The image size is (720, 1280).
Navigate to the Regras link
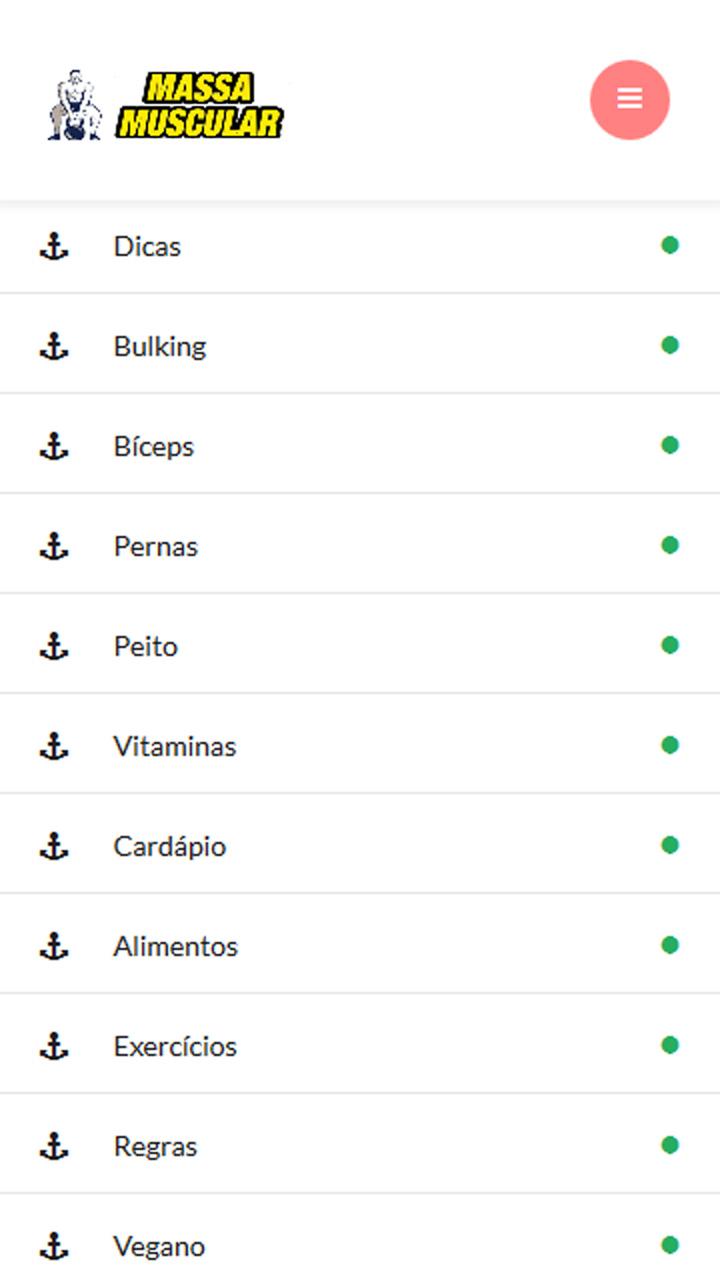(155, 1147)
